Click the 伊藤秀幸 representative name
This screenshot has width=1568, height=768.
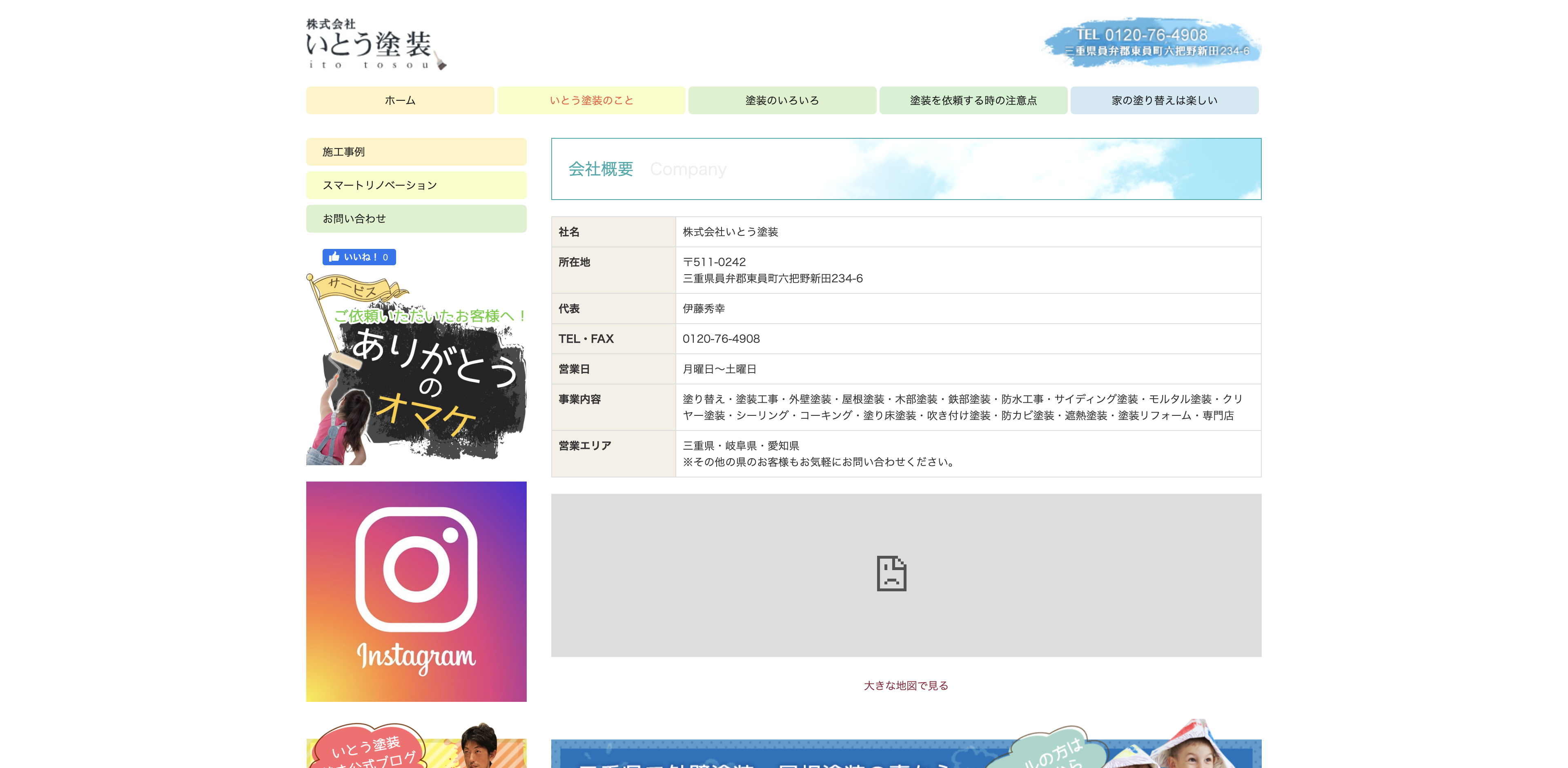tap(704, 309)
